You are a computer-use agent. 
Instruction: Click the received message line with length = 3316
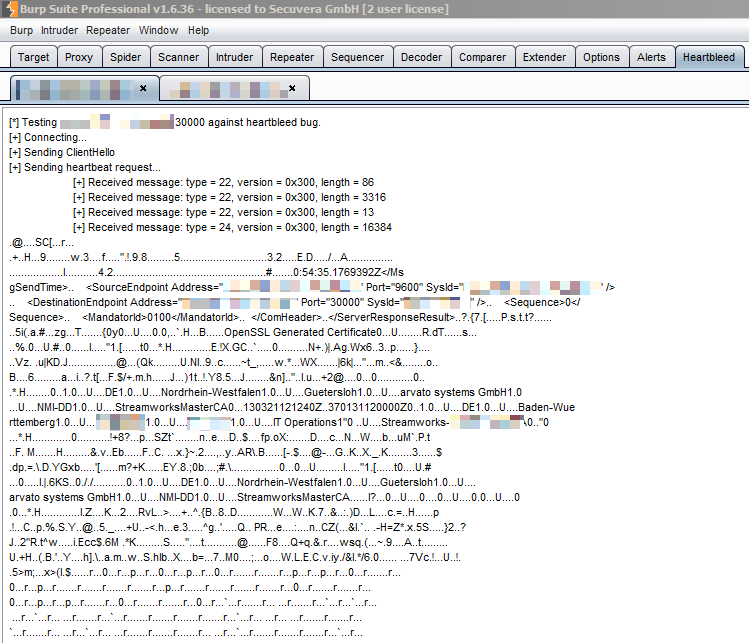(229, 197)
